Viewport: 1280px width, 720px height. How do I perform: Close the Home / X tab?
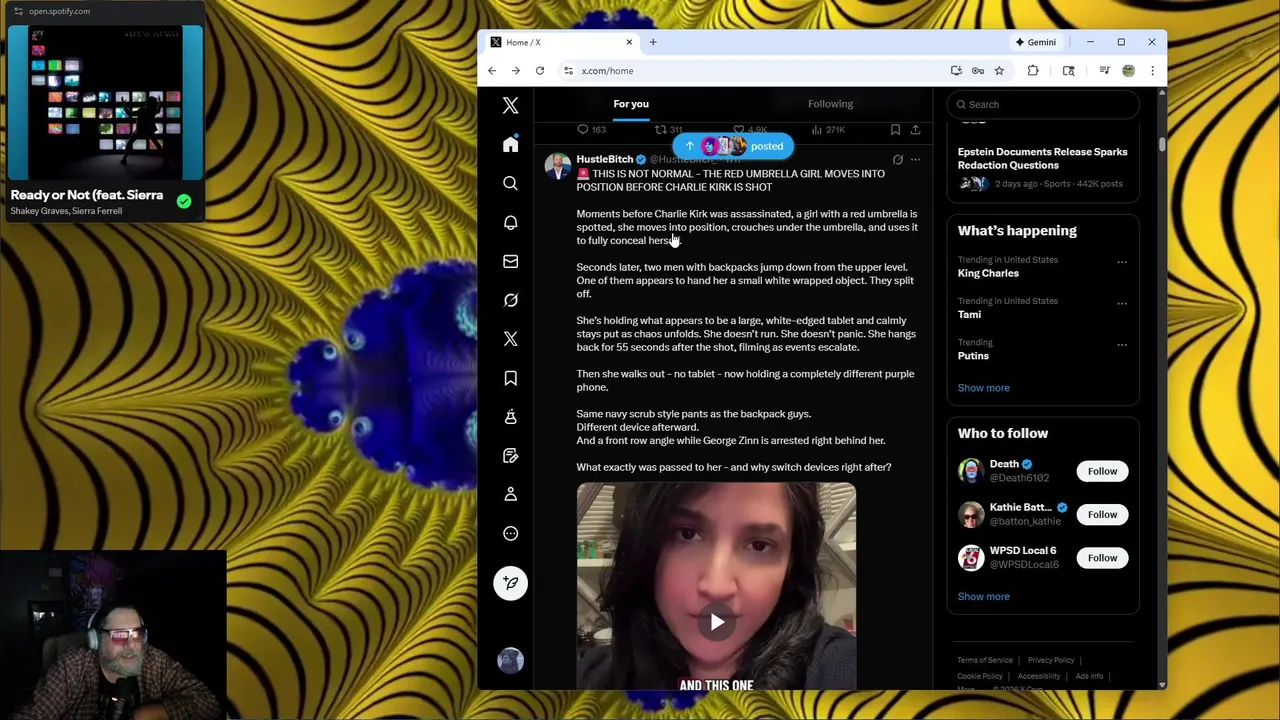pyautogui.click(x=629, y=42)
